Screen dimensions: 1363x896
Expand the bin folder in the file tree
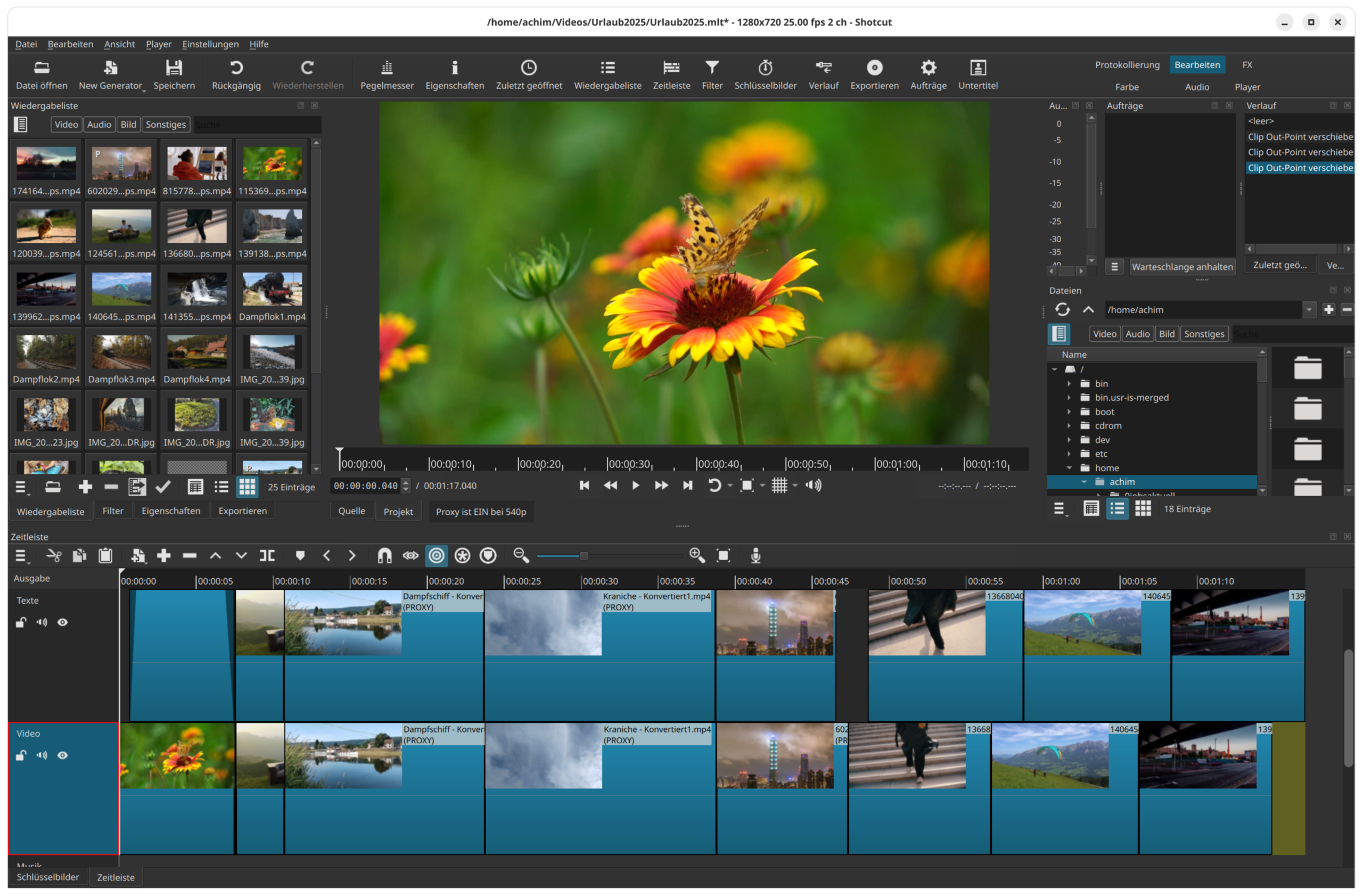tap(1069, 384)
